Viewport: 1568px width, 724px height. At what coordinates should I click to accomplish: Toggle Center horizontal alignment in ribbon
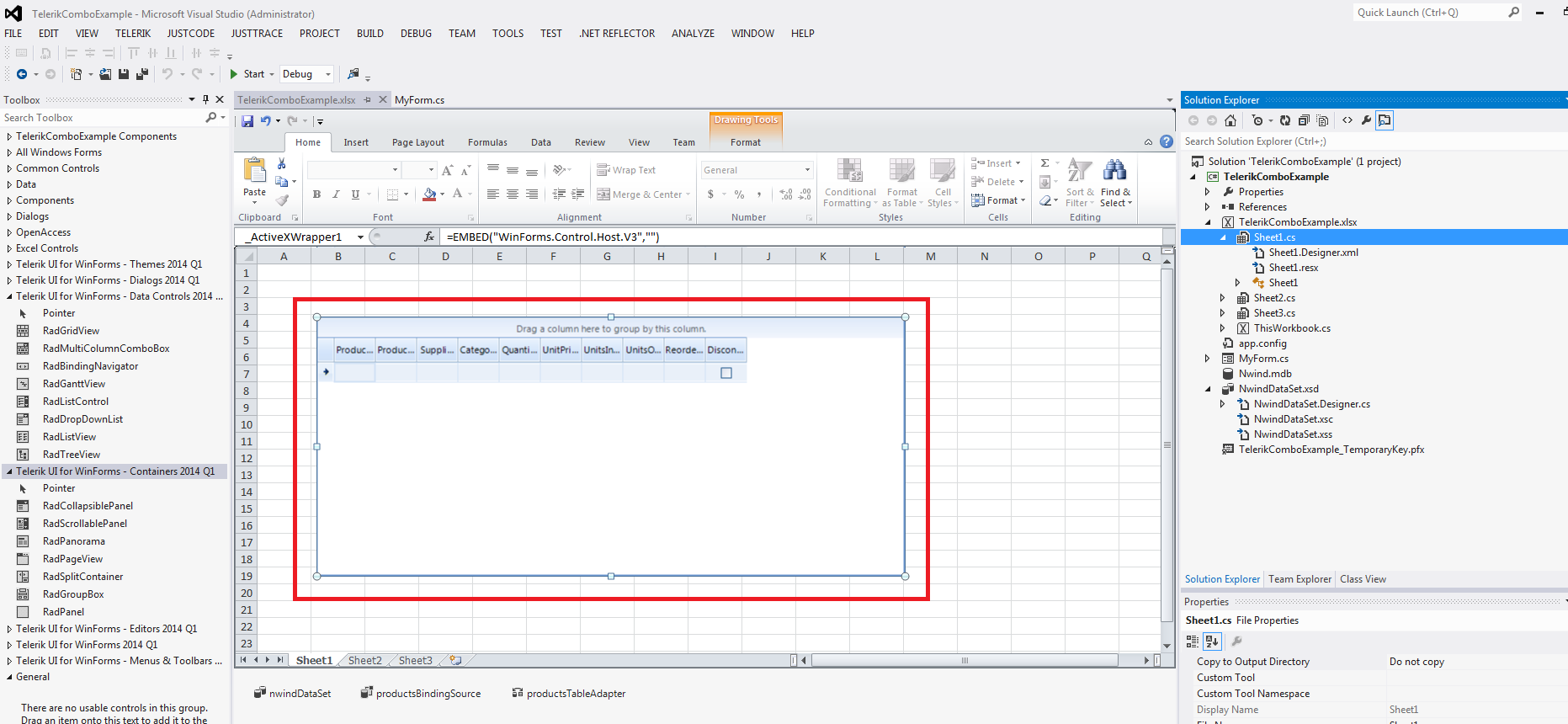[513, 194]
